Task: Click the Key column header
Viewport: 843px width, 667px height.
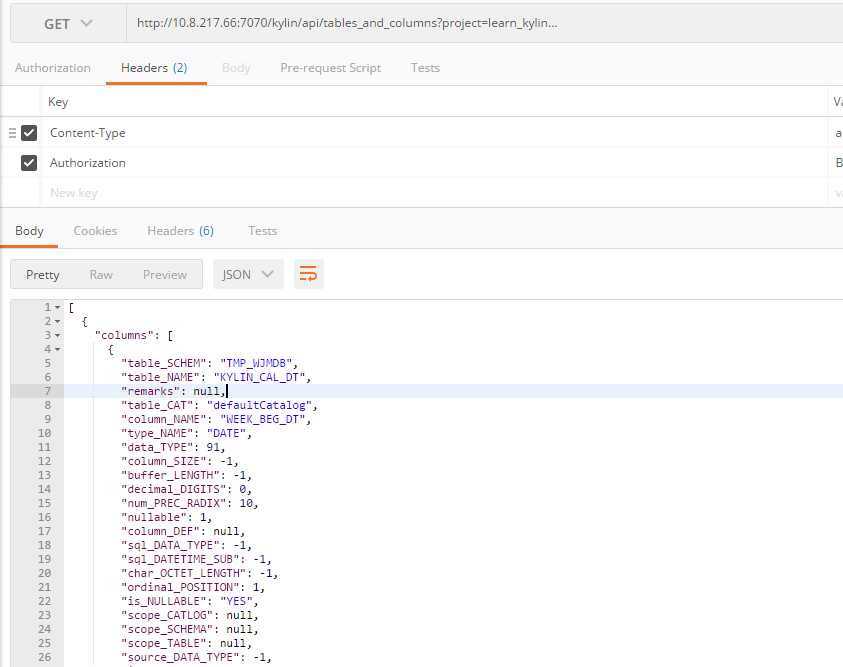Action: (x=58, y=102)
